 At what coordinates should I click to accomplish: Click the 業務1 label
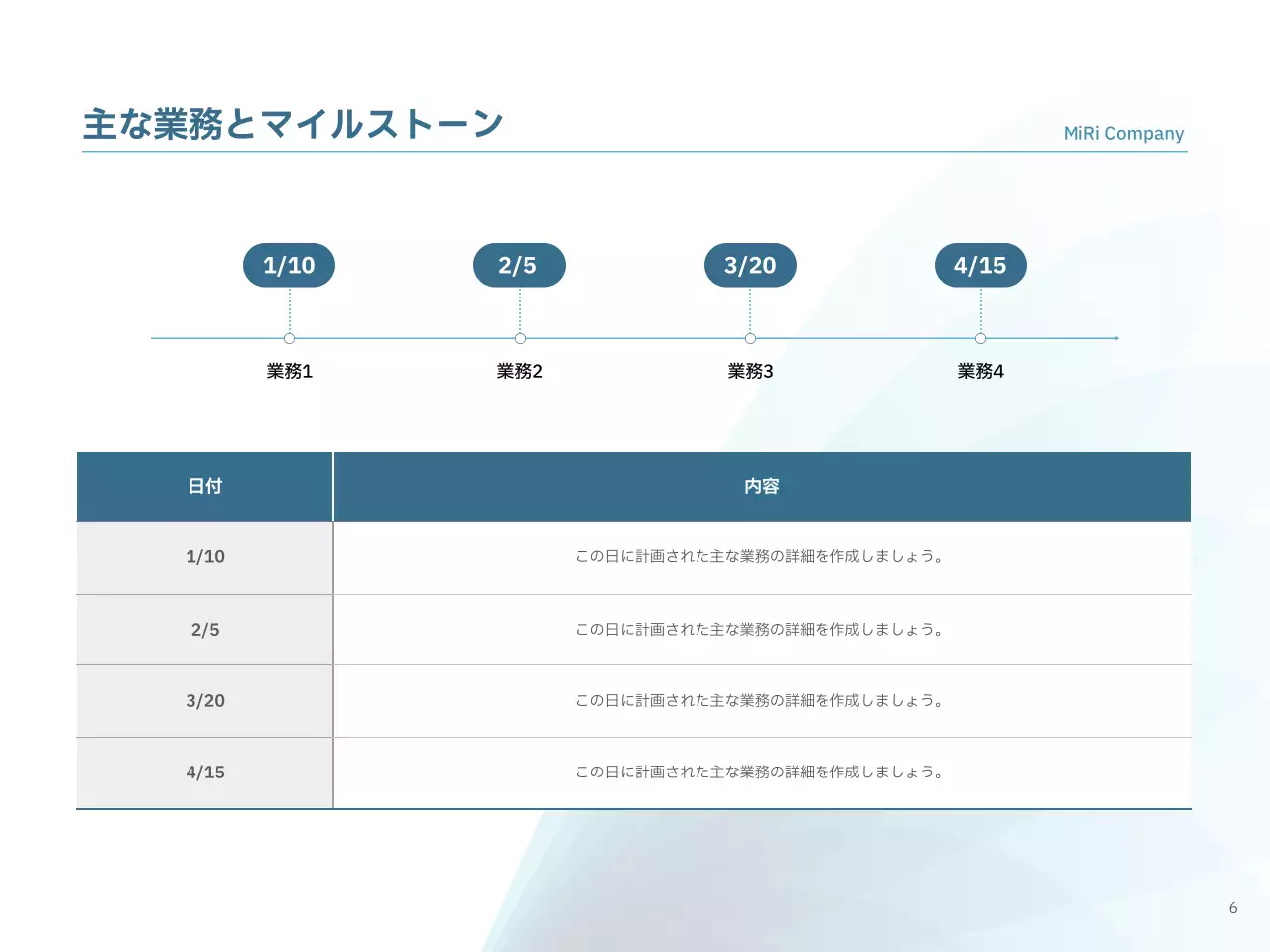(289, 371)
